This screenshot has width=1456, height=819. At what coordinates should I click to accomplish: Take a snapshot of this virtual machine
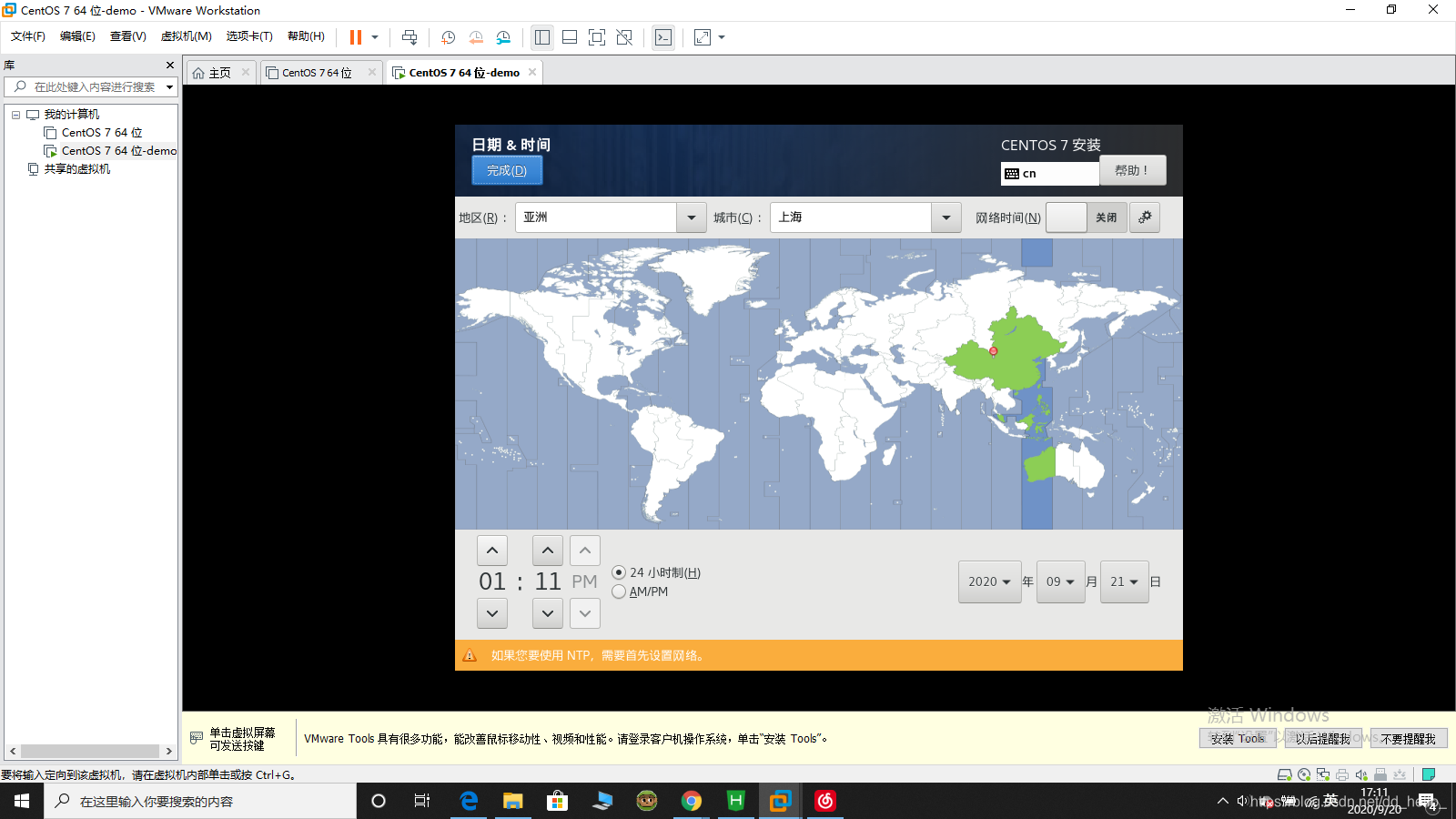click(449, 37)
